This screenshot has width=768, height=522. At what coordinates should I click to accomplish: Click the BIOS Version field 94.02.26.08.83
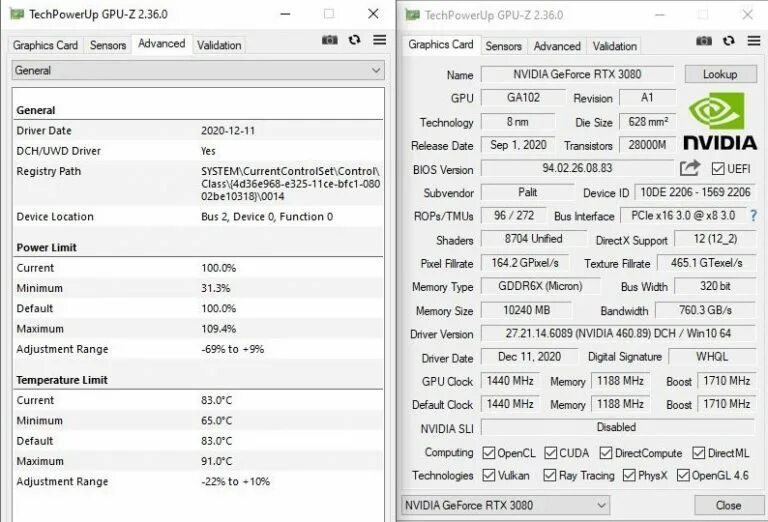click(x=577, y=168)
